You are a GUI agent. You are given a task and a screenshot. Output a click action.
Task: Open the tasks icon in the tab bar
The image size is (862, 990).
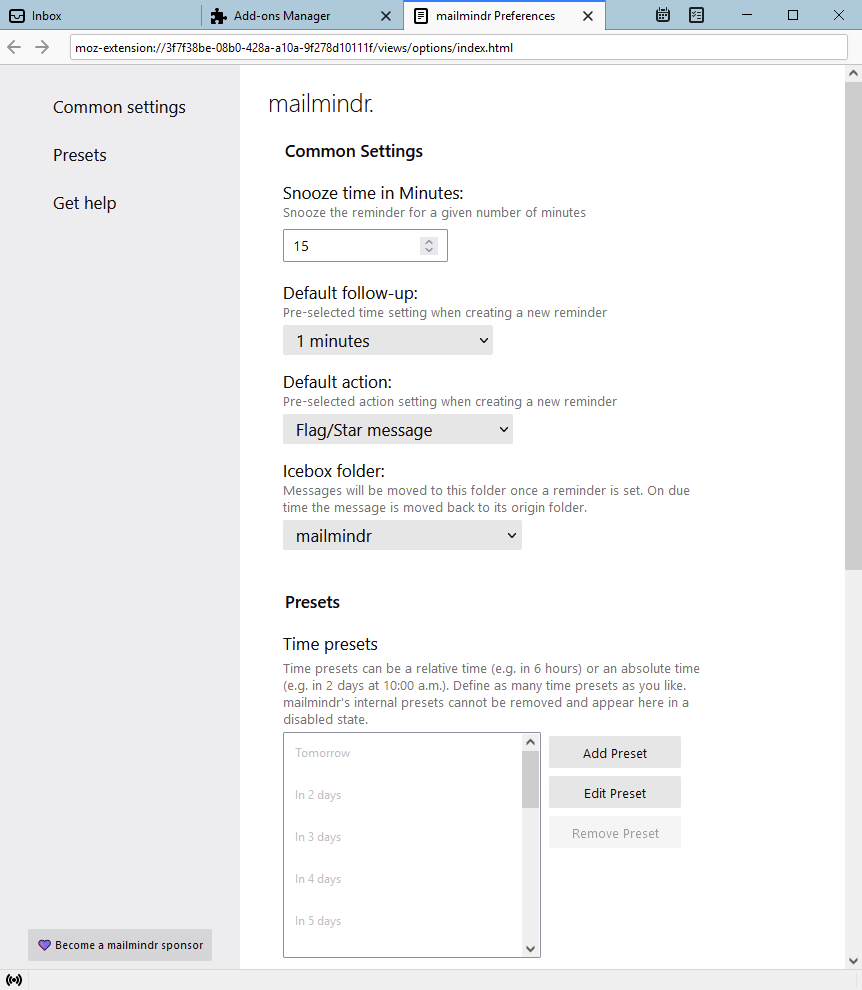pyautogui.click(x=697, y=15)
